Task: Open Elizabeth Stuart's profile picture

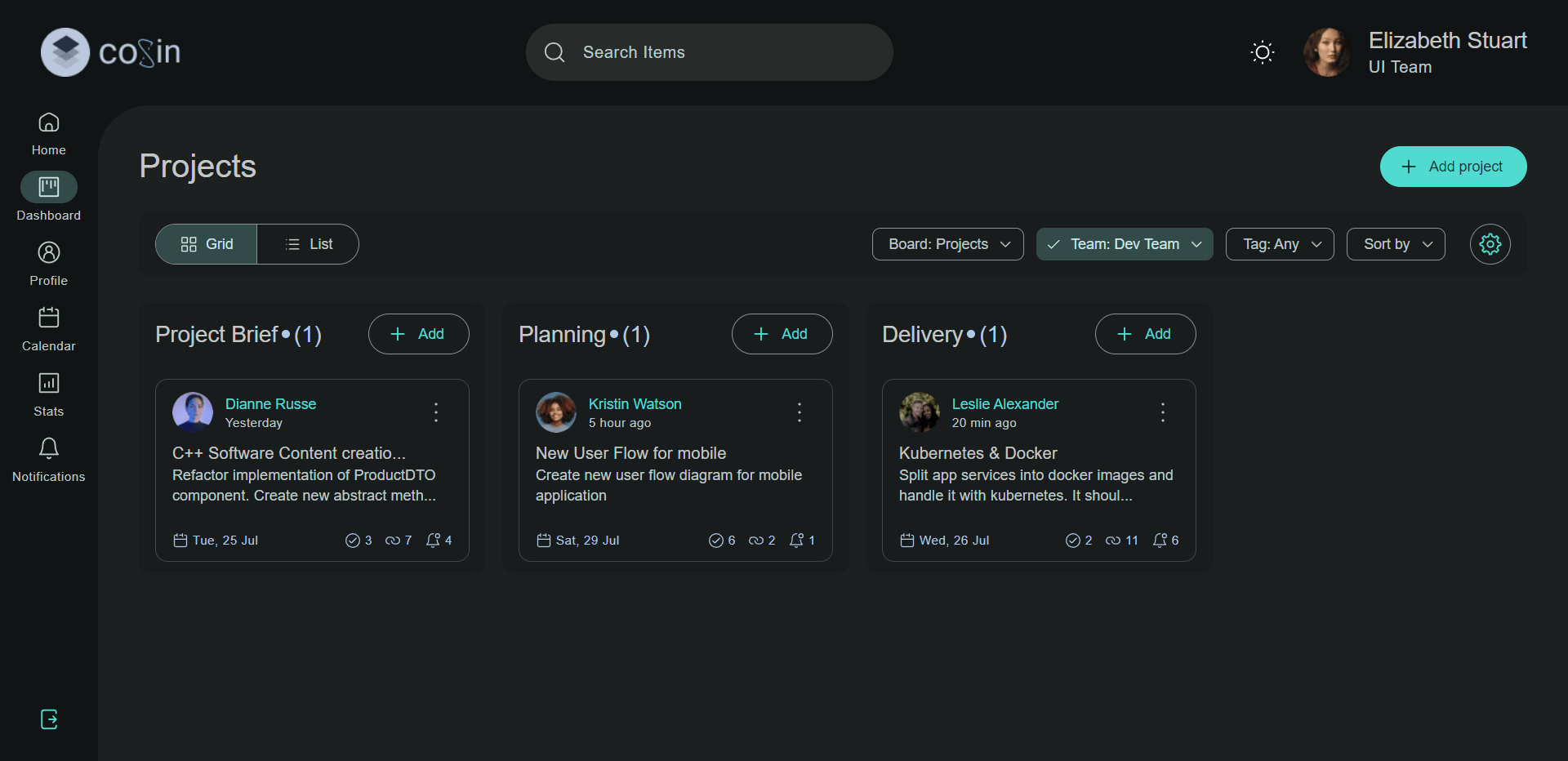Action: pos(1326,51)
